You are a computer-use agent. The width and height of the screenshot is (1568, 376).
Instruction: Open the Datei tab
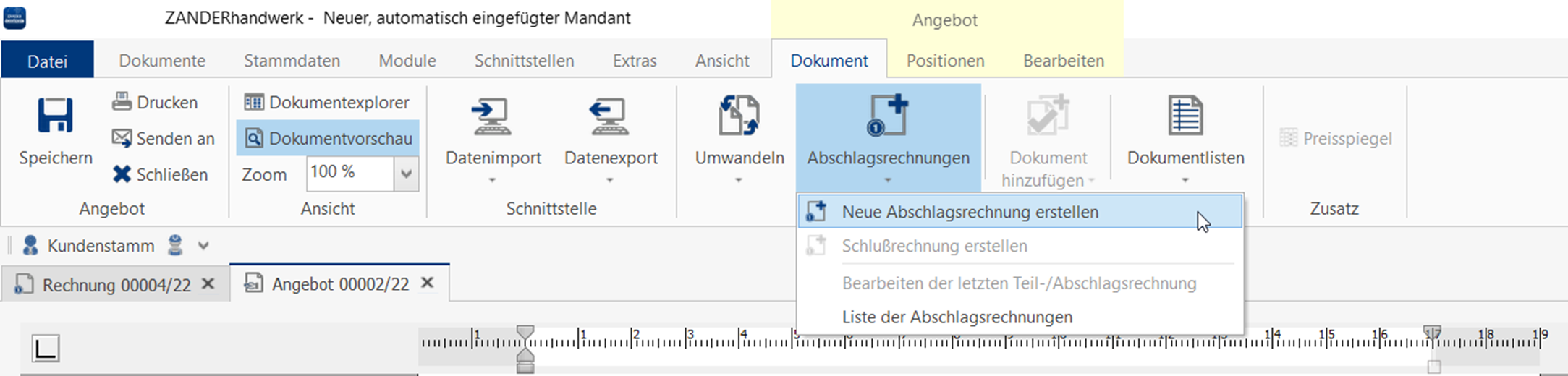pos(48,61)
